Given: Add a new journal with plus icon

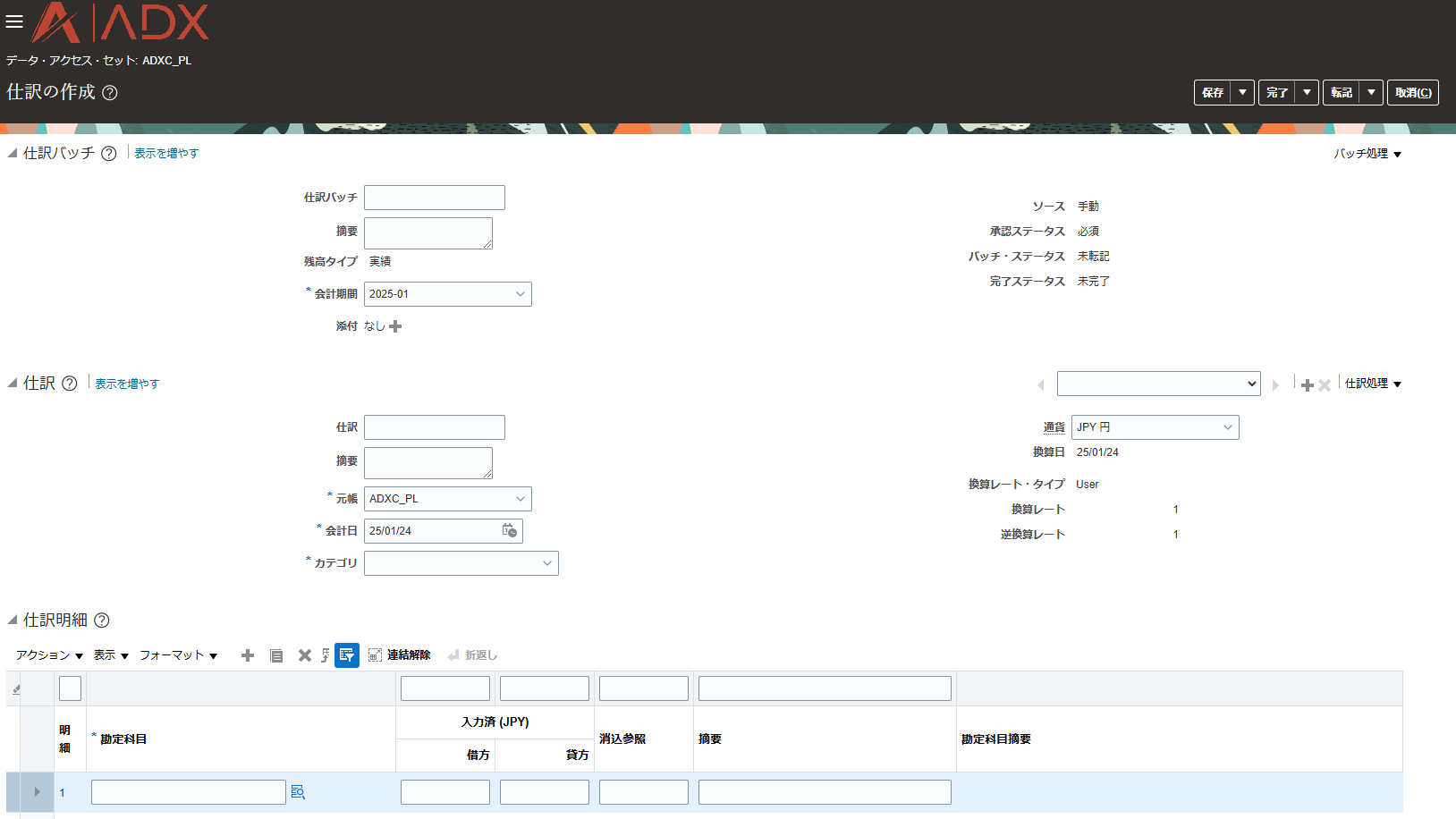Looking at the screenshot, I should pos(1307,385).
